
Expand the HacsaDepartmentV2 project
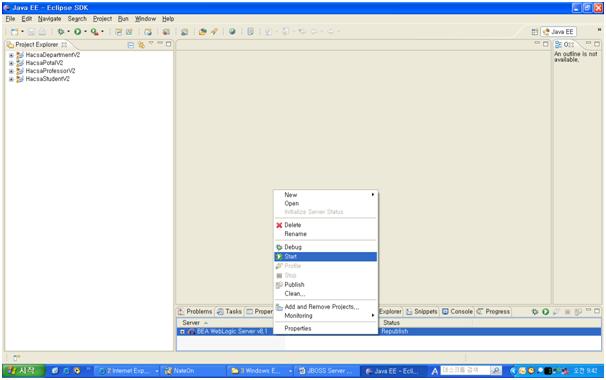11,55
